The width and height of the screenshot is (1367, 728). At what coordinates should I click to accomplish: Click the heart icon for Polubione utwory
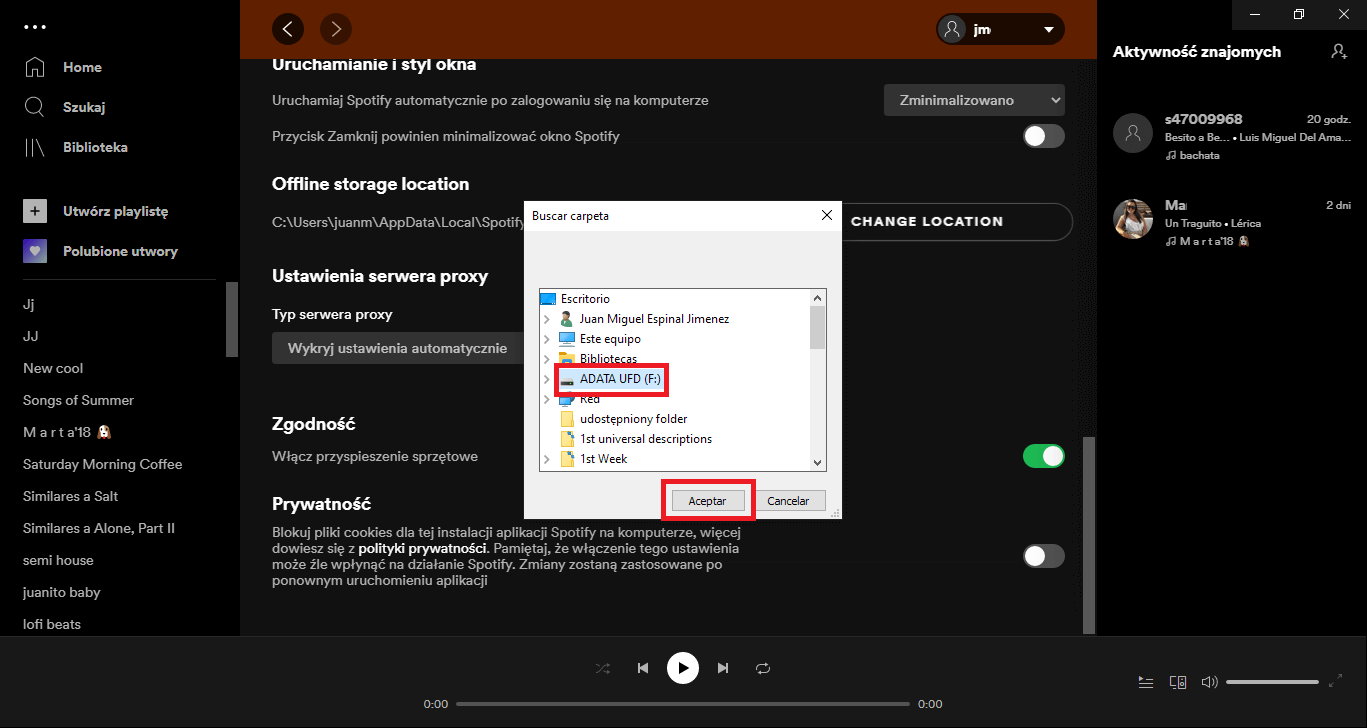tap(35, 251)
